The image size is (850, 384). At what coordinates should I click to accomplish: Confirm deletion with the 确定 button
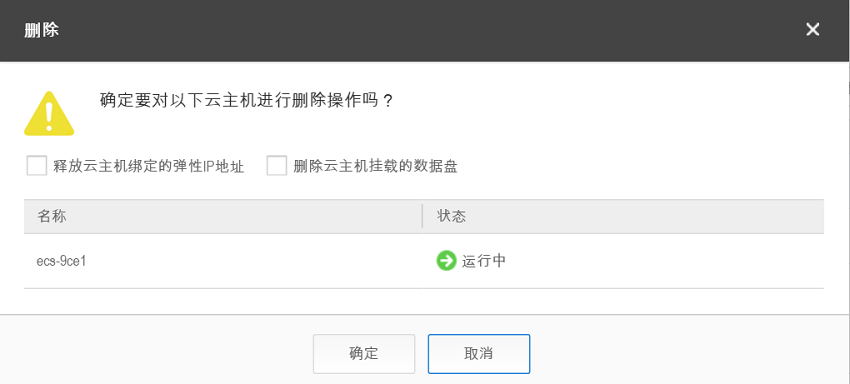point(364,354)
